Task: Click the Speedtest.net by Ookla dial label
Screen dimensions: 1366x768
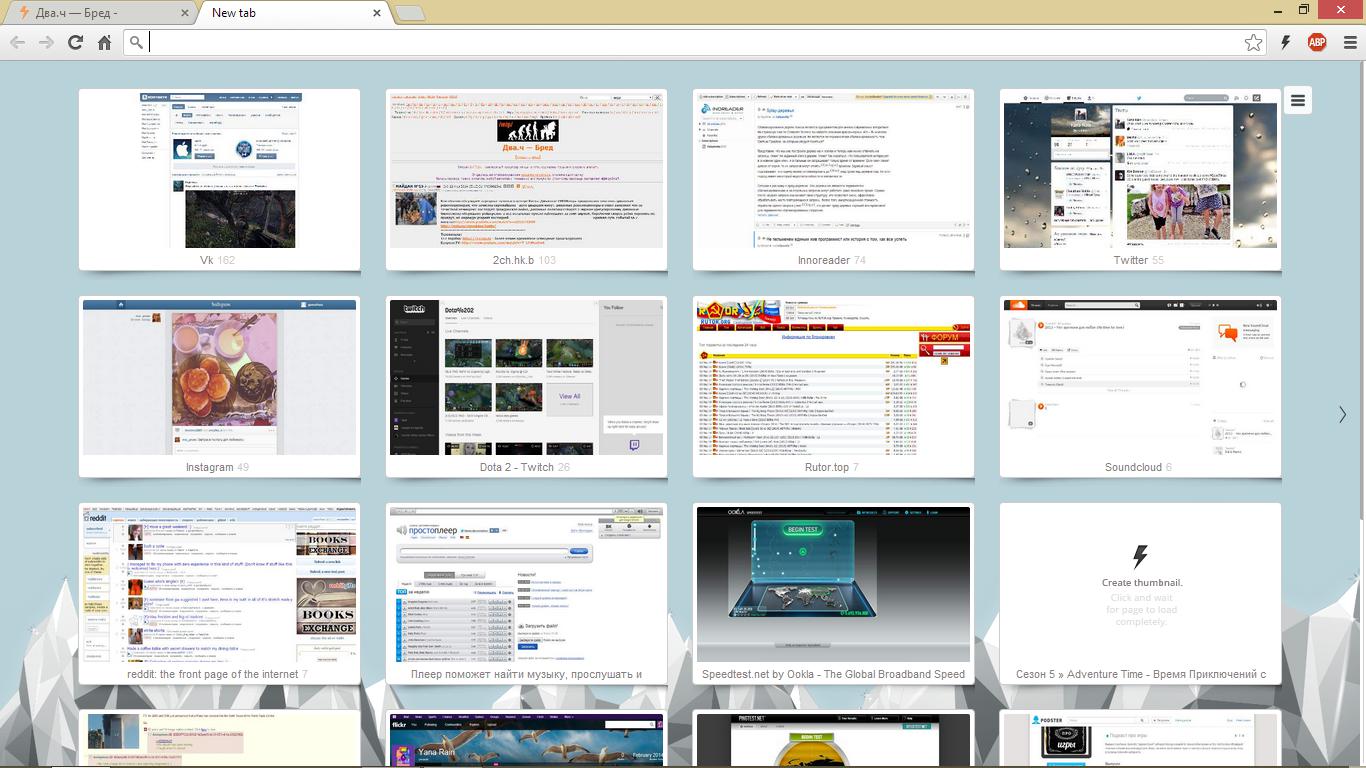Action: point(833,674)
